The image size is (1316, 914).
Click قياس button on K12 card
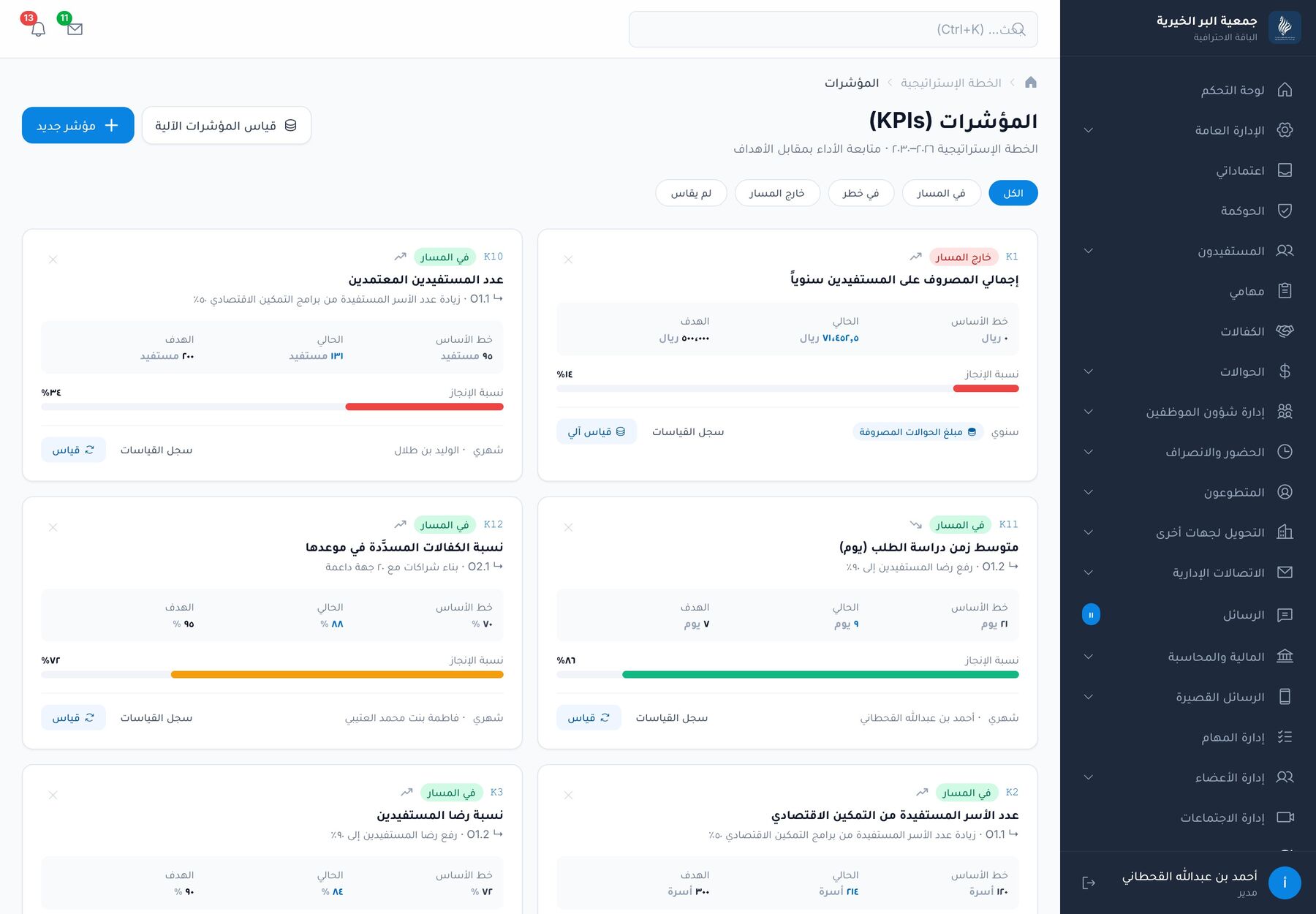click(73, 717)
